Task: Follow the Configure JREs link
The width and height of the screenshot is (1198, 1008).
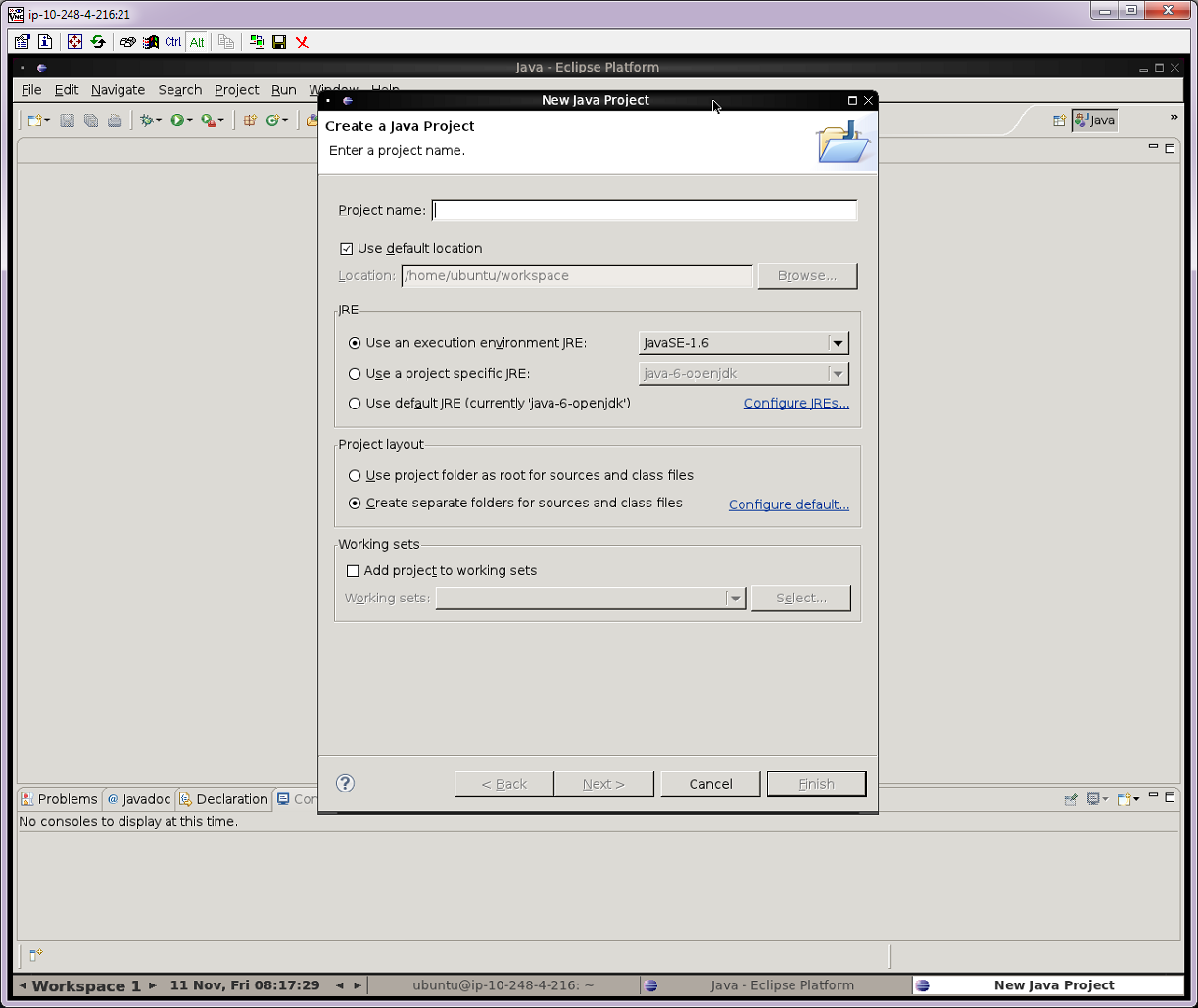Action: click(x=796, y=403)
